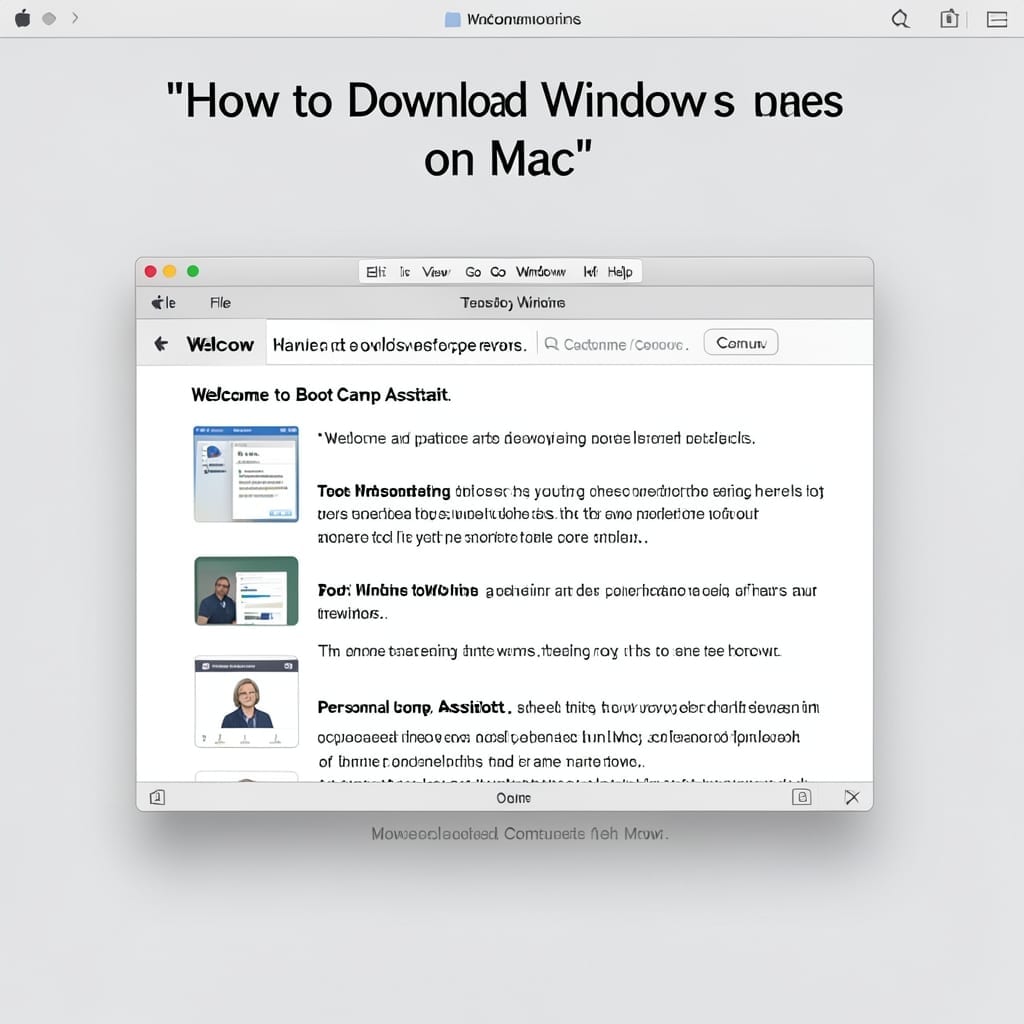Open the Help menu
The image size is (1024, 1024).
point(620,272)
